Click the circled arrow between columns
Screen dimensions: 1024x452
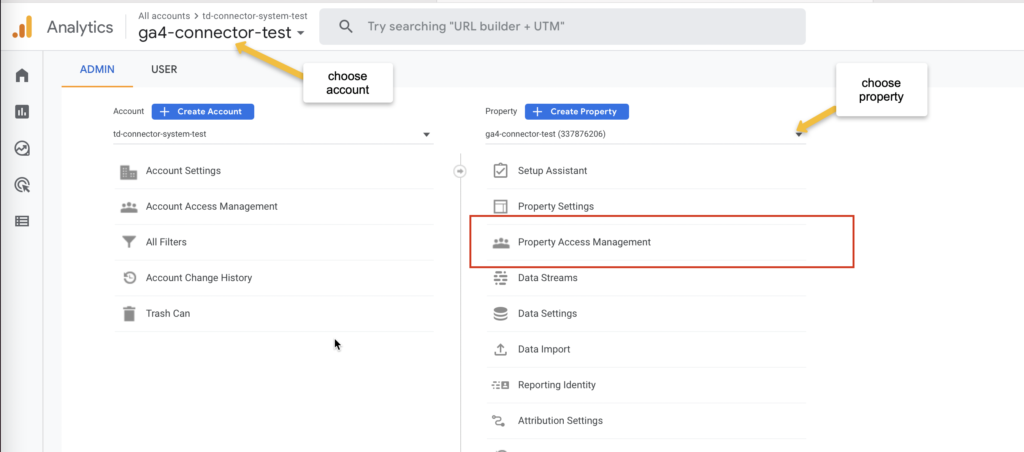460,171
